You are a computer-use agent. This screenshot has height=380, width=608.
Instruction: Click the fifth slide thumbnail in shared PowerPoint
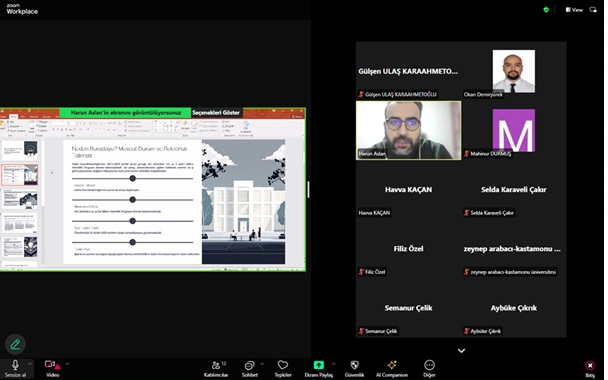click(19, 247)
